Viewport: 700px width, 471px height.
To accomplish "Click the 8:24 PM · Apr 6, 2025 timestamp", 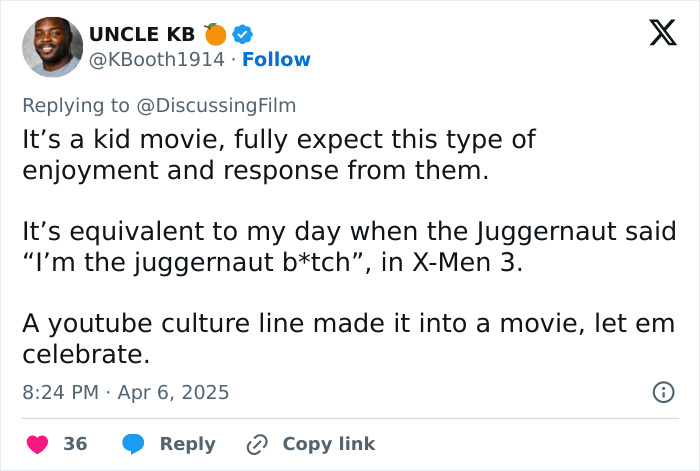I will click(126, 393).
